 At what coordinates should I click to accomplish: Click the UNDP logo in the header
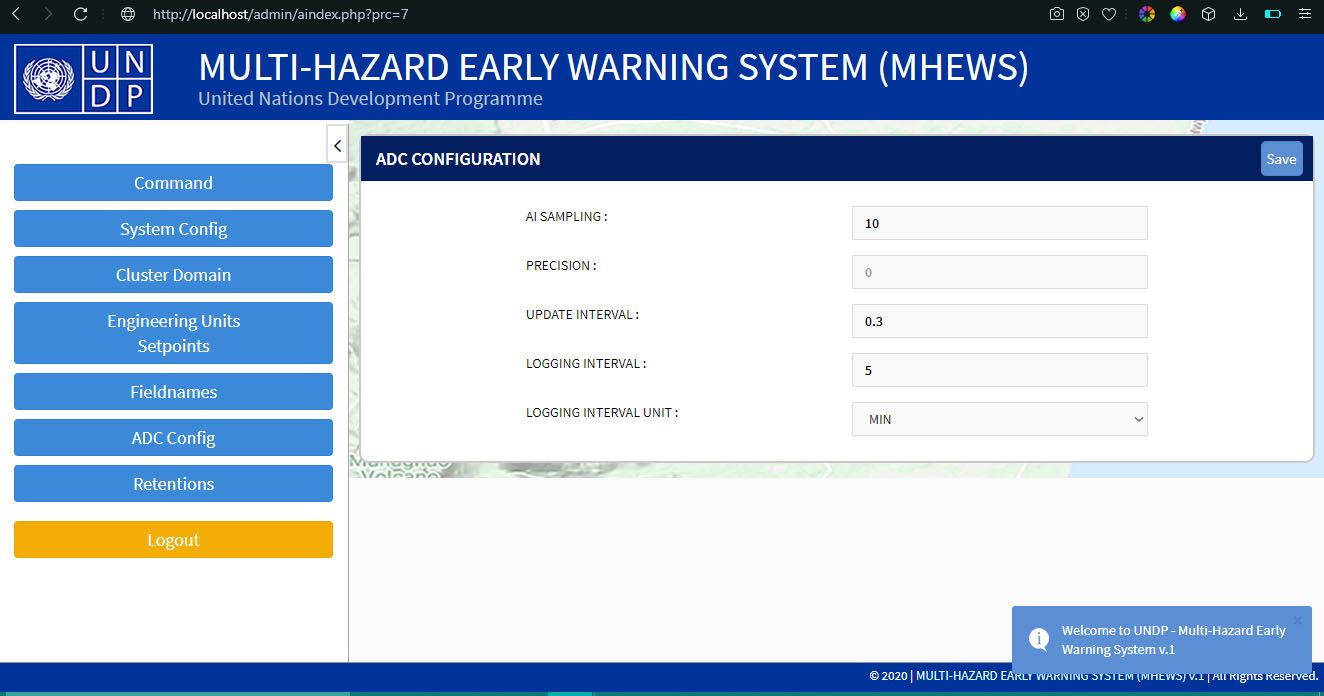tap(83, 78)
